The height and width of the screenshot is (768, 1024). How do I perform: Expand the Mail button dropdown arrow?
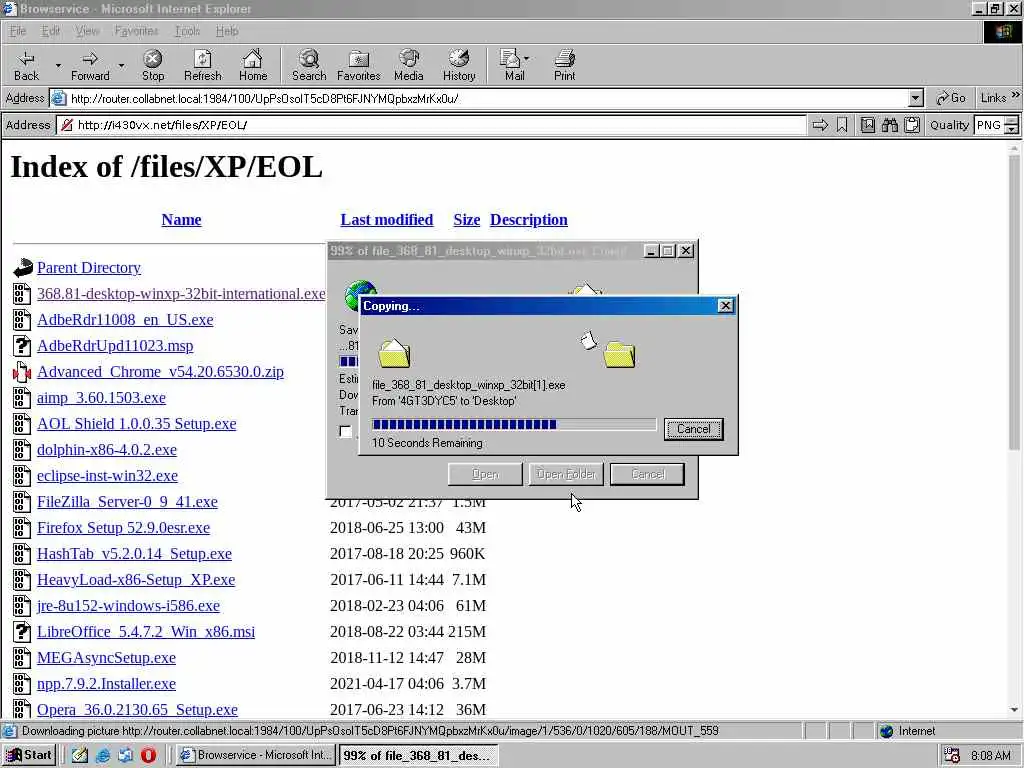click(526, 59)
